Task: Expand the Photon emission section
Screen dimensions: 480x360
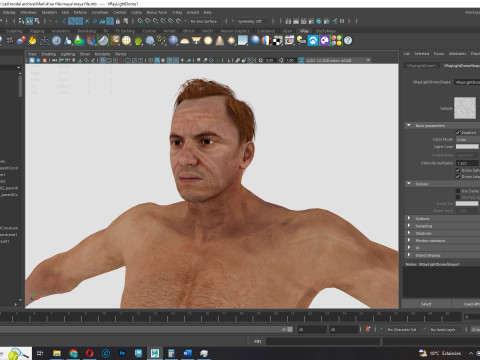Action: [409, 240]
